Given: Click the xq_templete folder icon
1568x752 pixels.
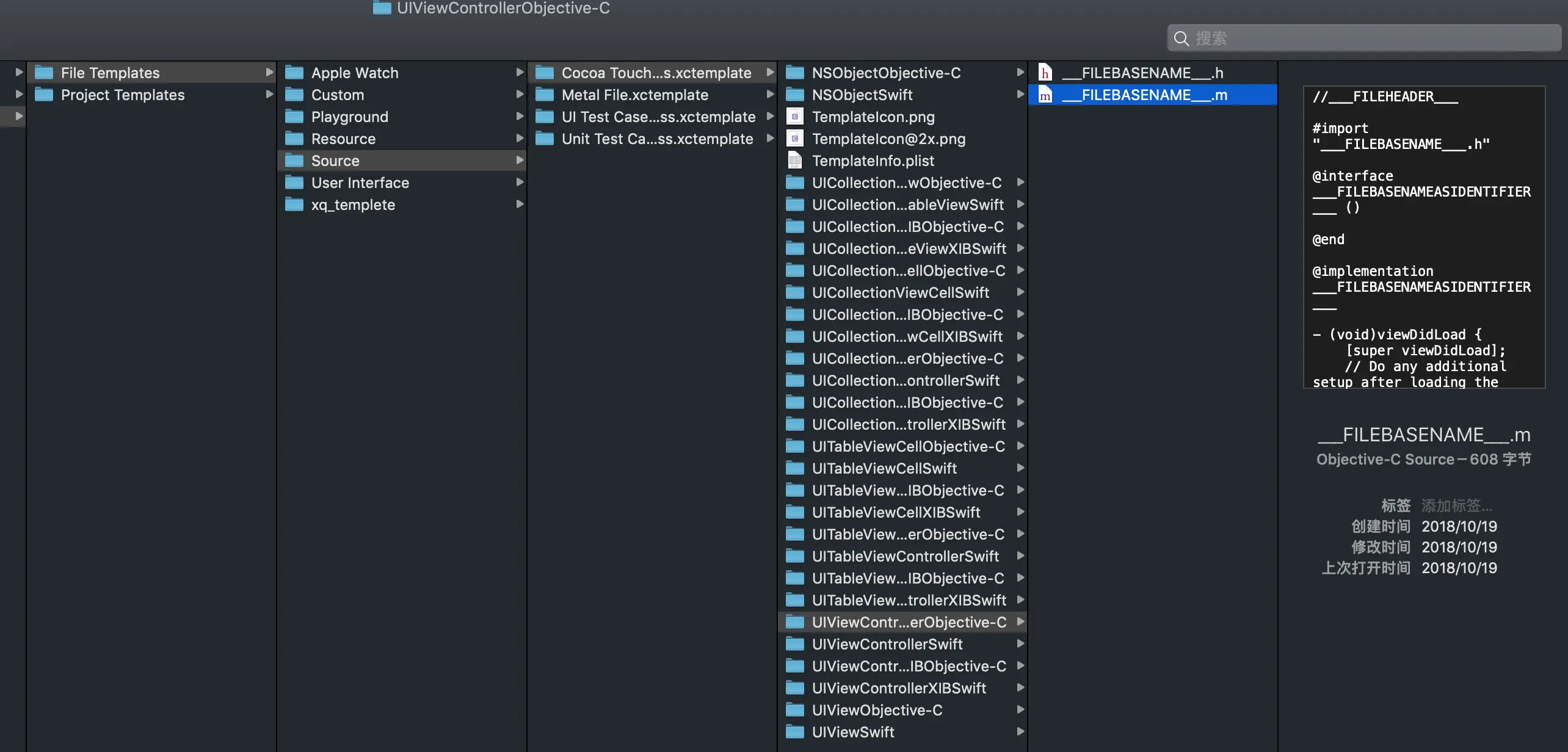Looking at the screenshot, I should pos(294,204).
